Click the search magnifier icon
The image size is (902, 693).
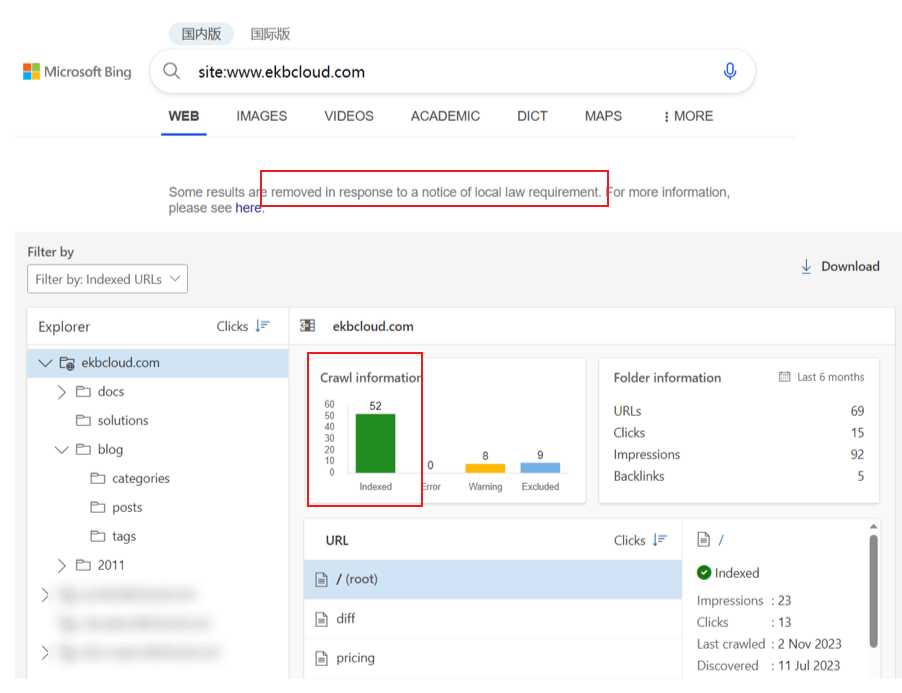click(171, 71)
